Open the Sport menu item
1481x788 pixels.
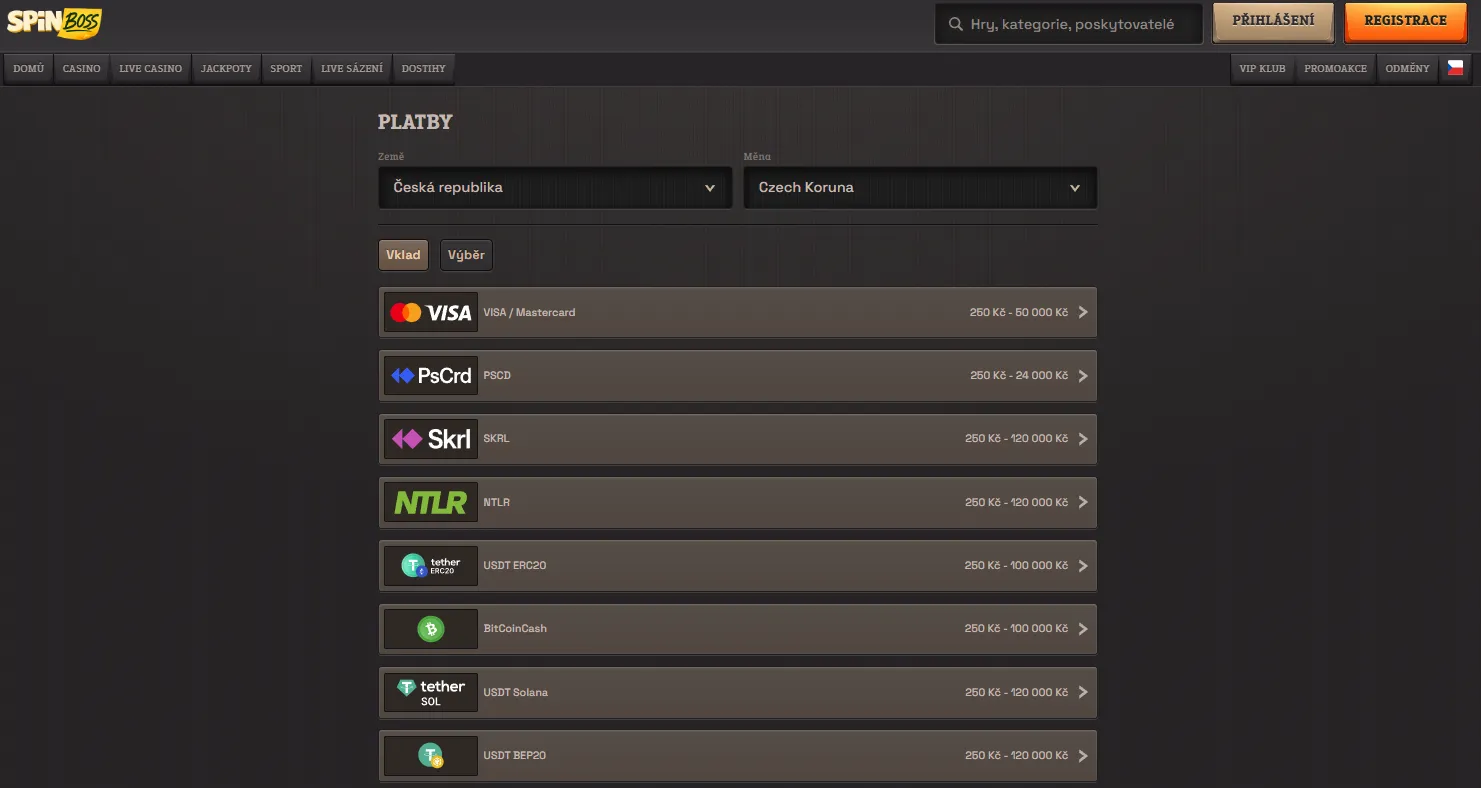[286, 69]
